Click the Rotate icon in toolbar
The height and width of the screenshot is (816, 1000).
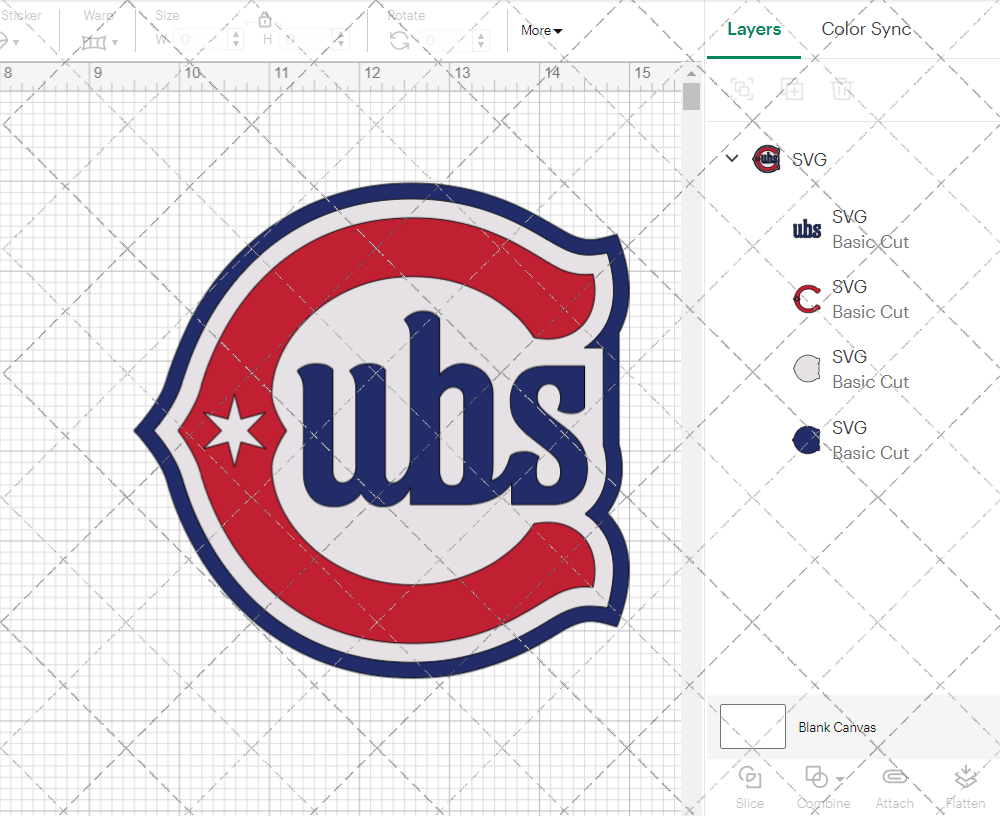[x=399, y=41]
